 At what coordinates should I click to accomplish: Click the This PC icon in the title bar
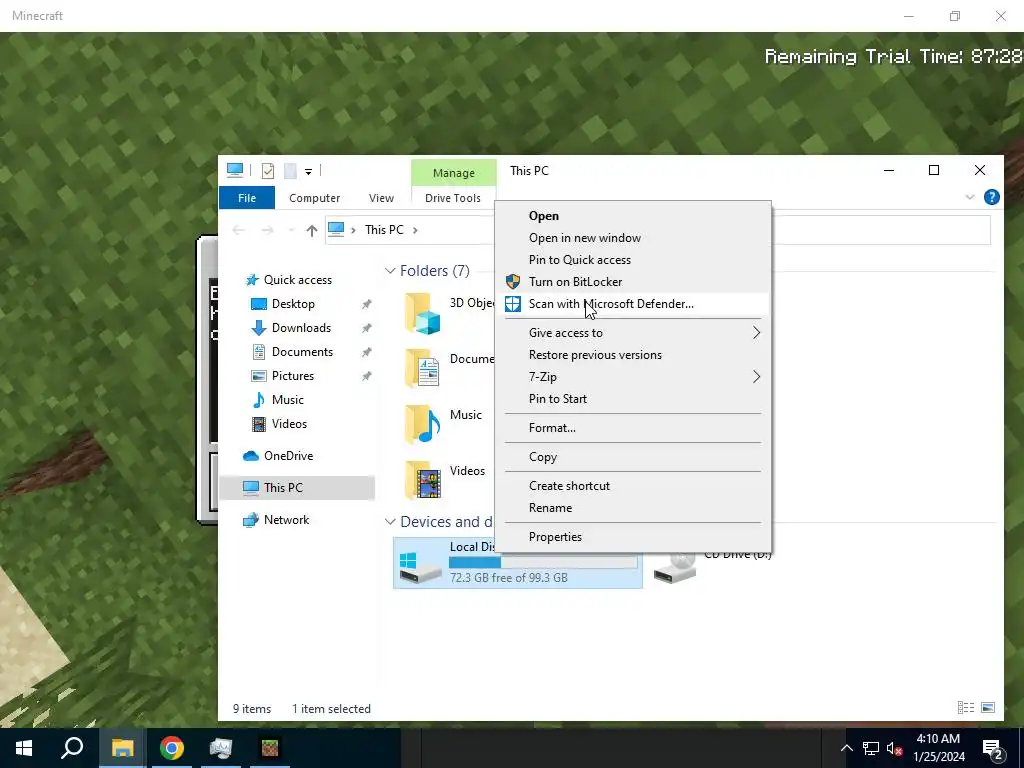(x=235, y=170)
